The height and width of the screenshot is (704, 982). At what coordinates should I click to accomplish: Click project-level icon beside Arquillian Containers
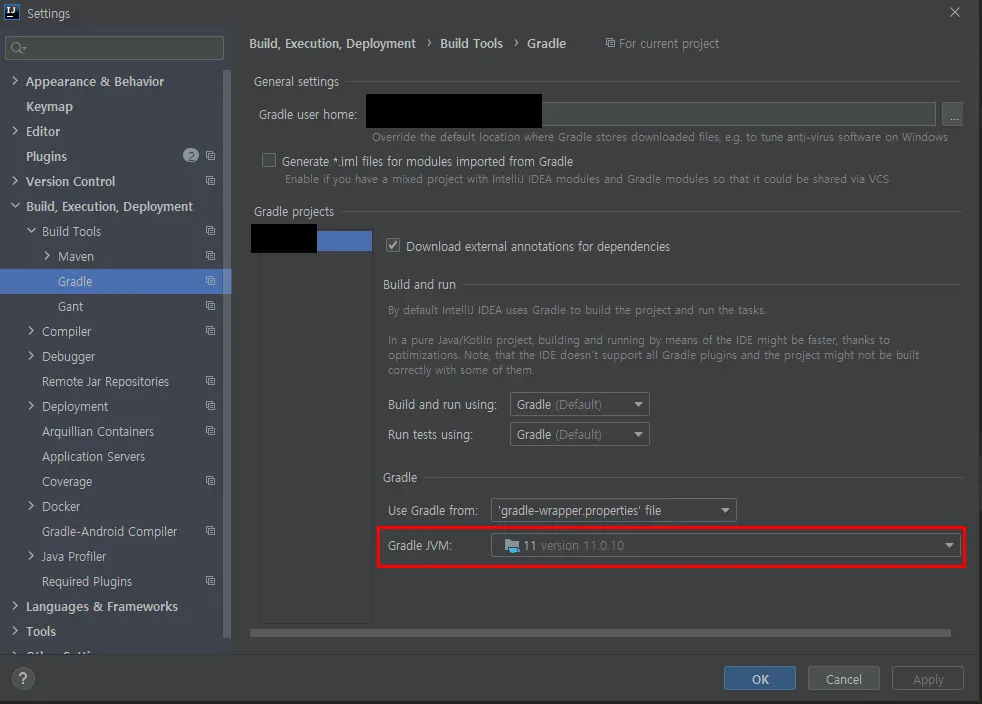[x=210, y=431]
